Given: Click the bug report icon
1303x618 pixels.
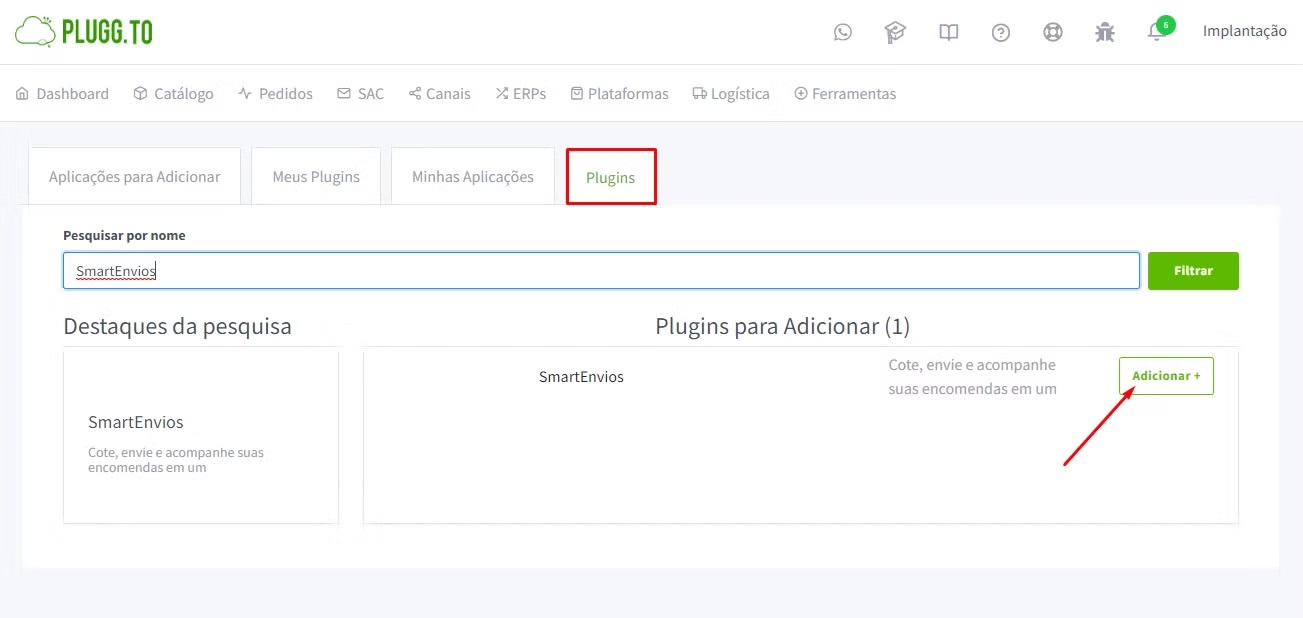Looking at the screenshot, I should click(x=1105, y=32).
